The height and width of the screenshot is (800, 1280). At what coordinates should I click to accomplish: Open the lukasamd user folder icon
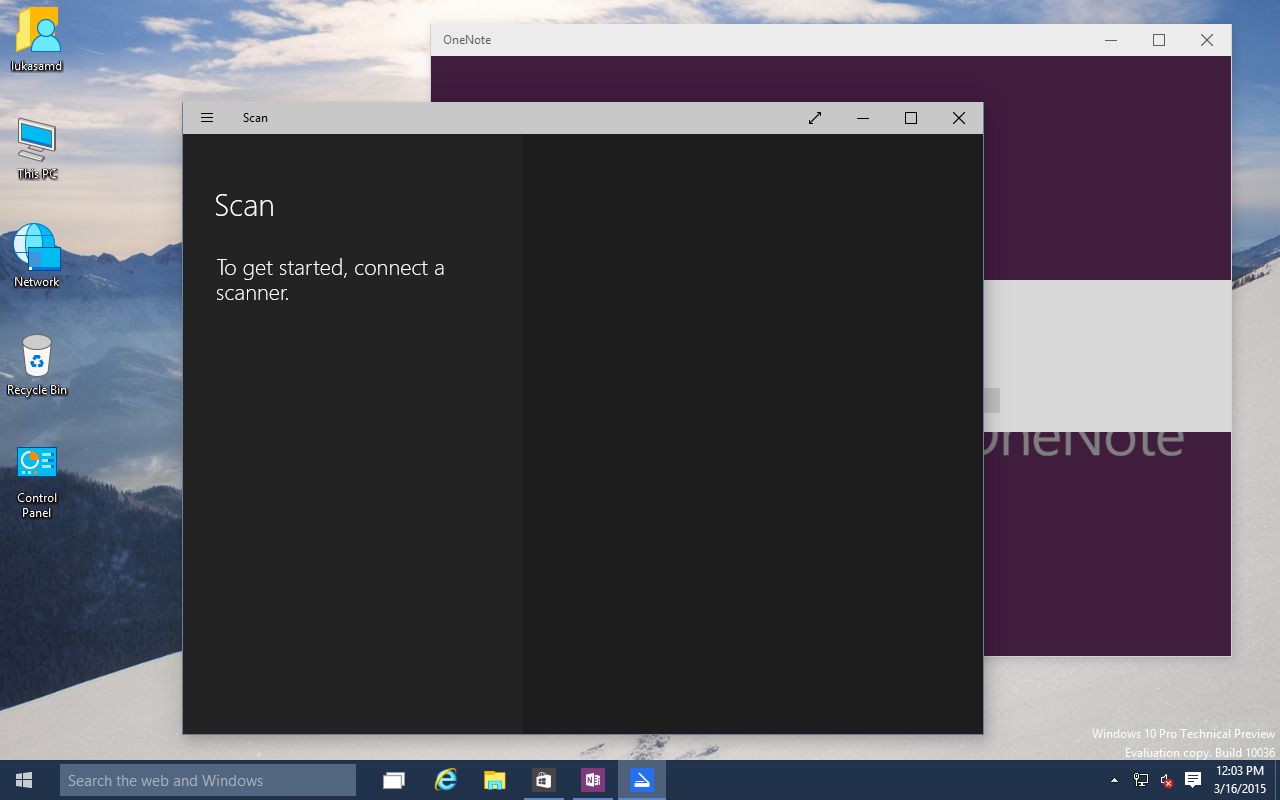tap(37, 40)
